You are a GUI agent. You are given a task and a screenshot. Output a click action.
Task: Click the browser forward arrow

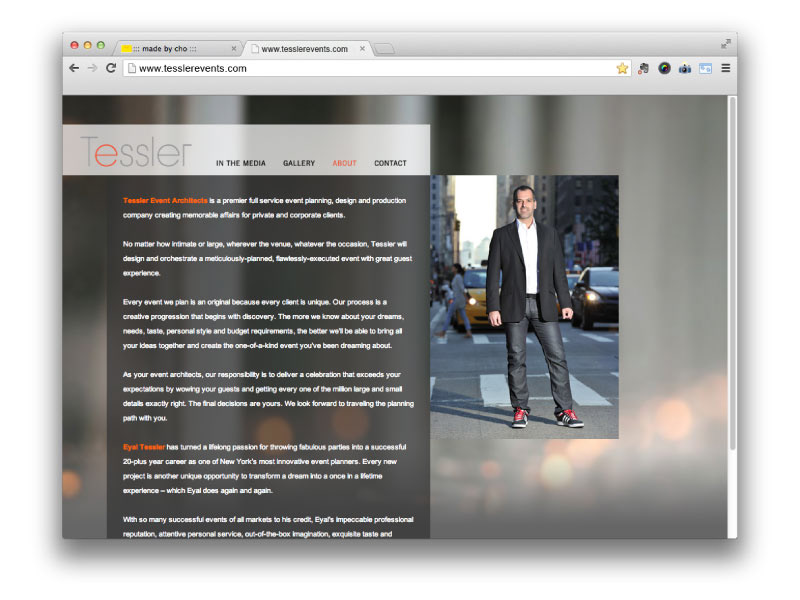pyautogui.click(x=92, y=68)
